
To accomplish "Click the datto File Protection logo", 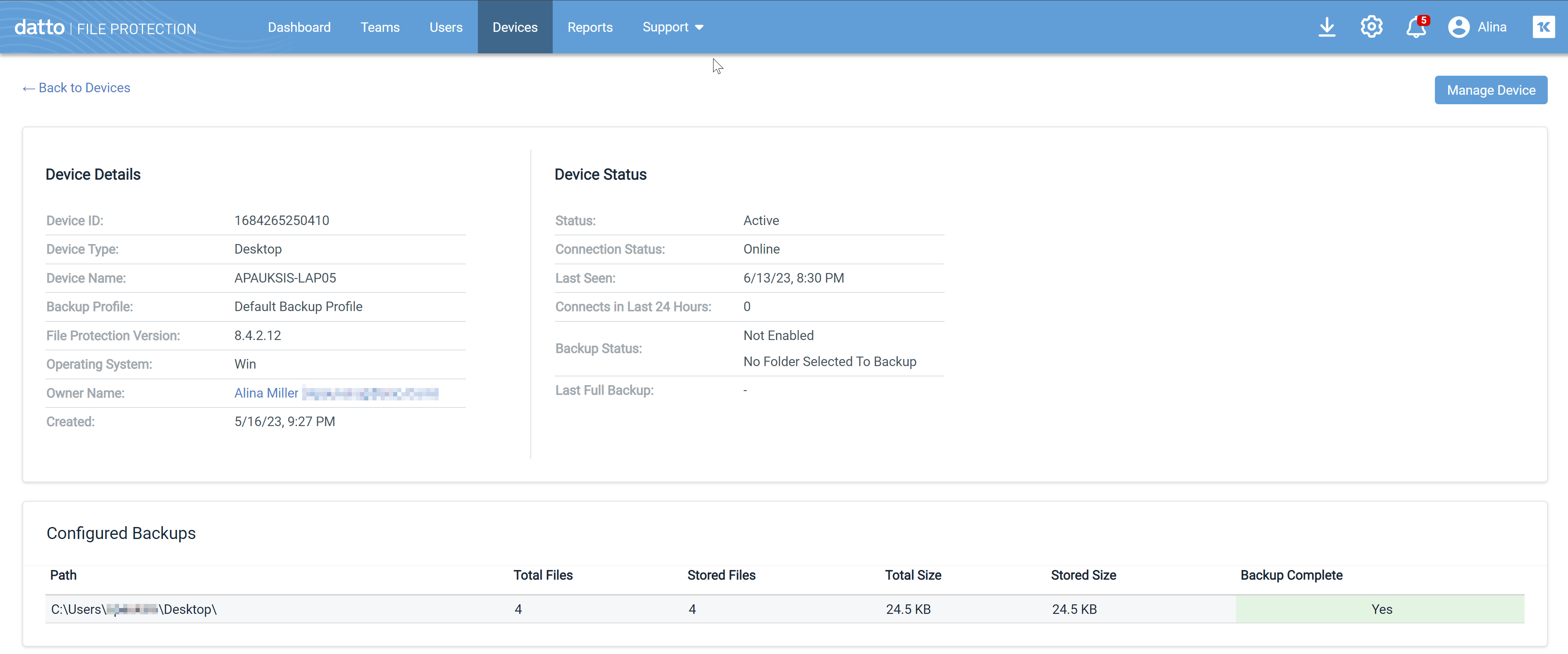I will tap(105, 28).
